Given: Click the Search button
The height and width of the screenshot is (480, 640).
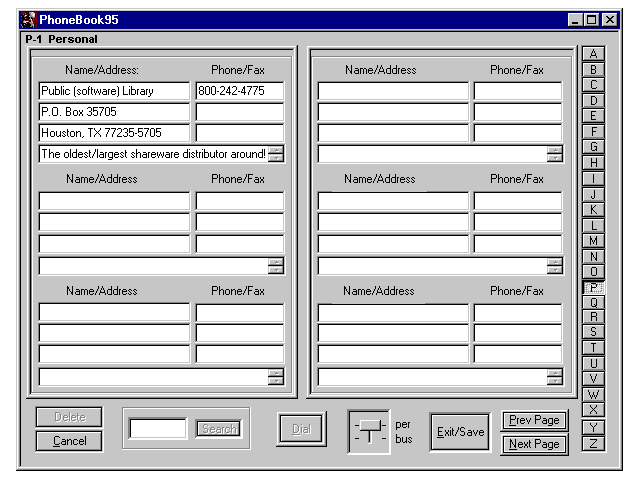Looking at the screenshot, I should point(219,429).
